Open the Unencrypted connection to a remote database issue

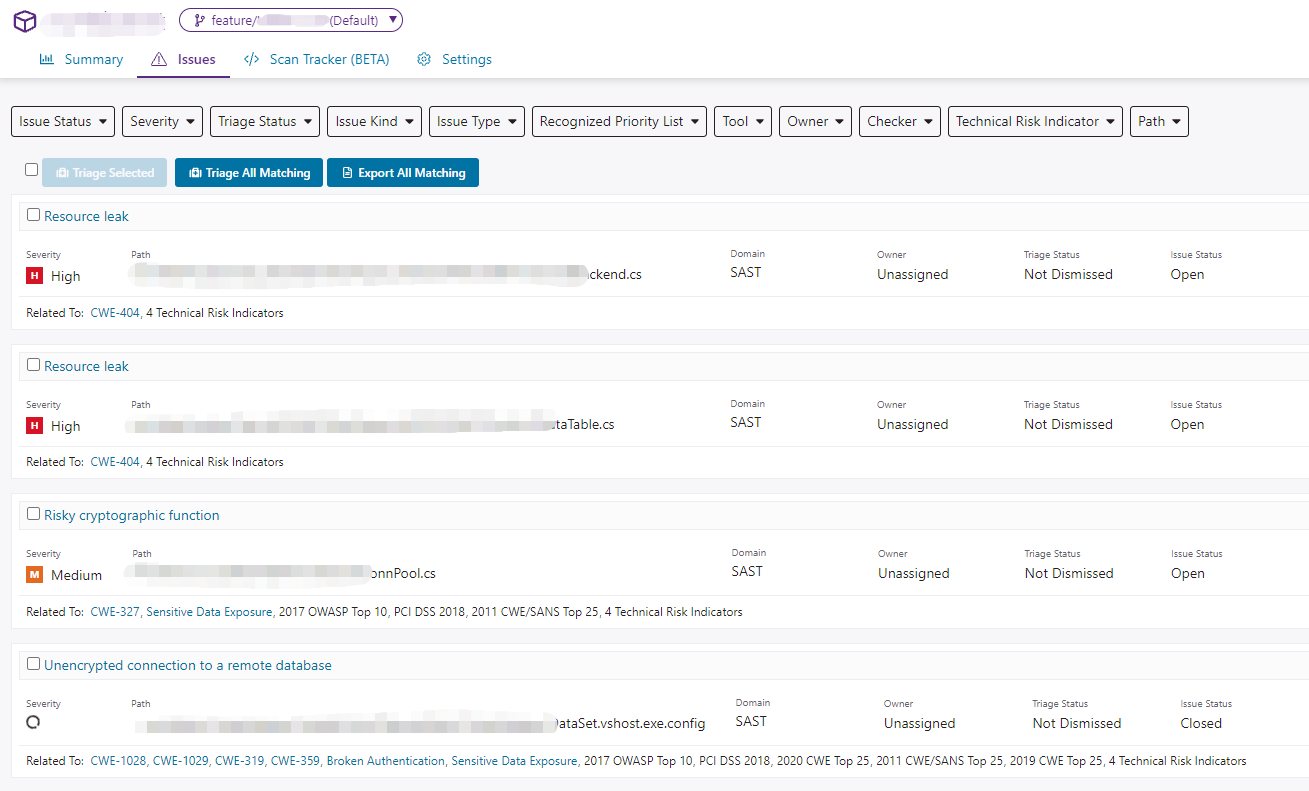point(187,665)
